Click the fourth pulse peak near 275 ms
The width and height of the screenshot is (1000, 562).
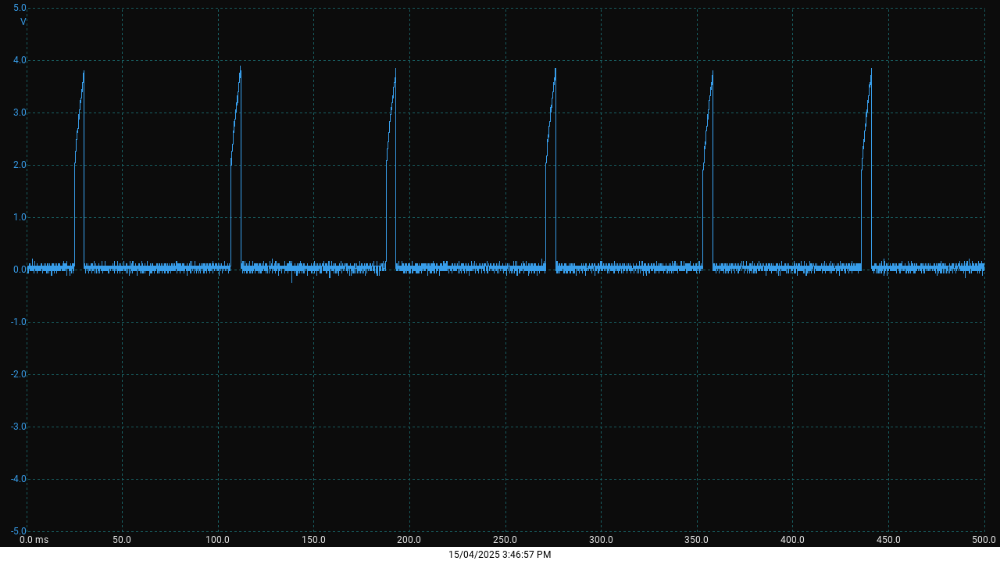555,70
